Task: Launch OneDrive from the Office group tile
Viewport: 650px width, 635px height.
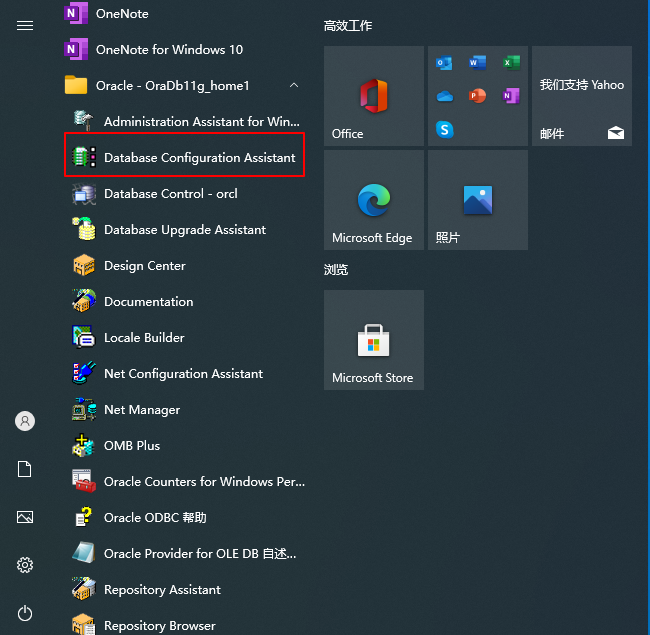Action: tap(444, 96)
